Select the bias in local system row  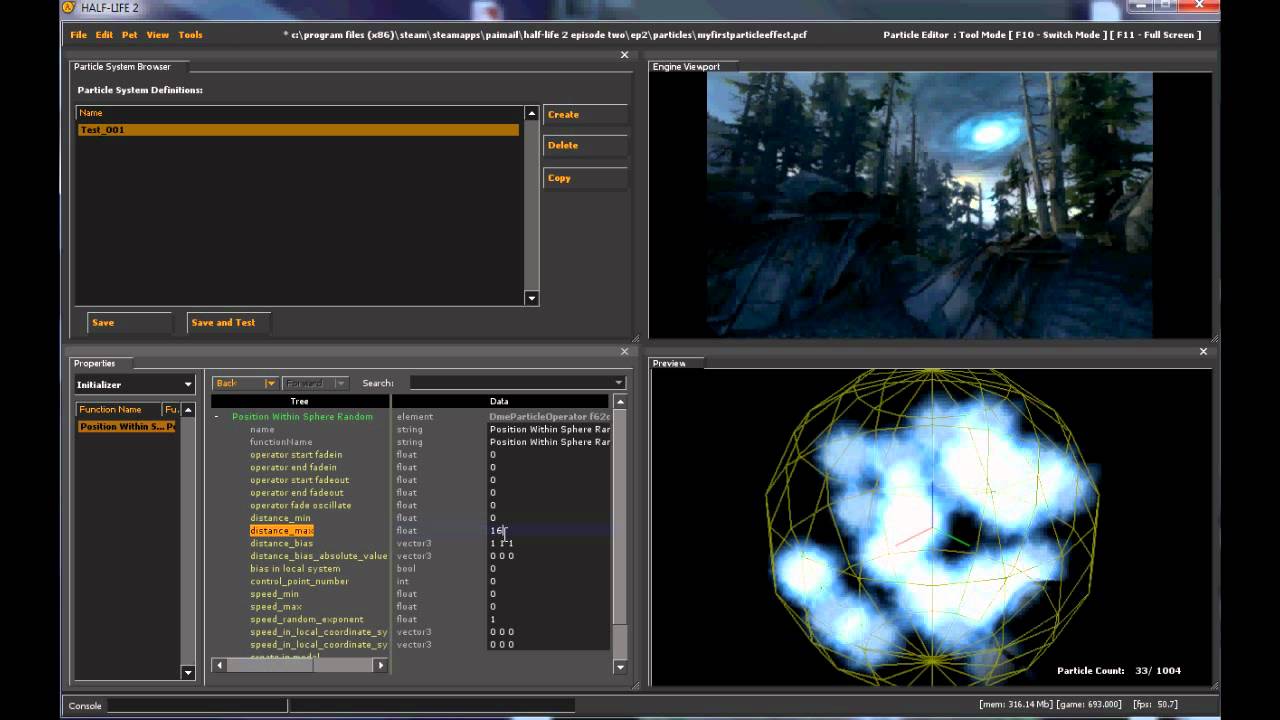(x=295, y=568)
